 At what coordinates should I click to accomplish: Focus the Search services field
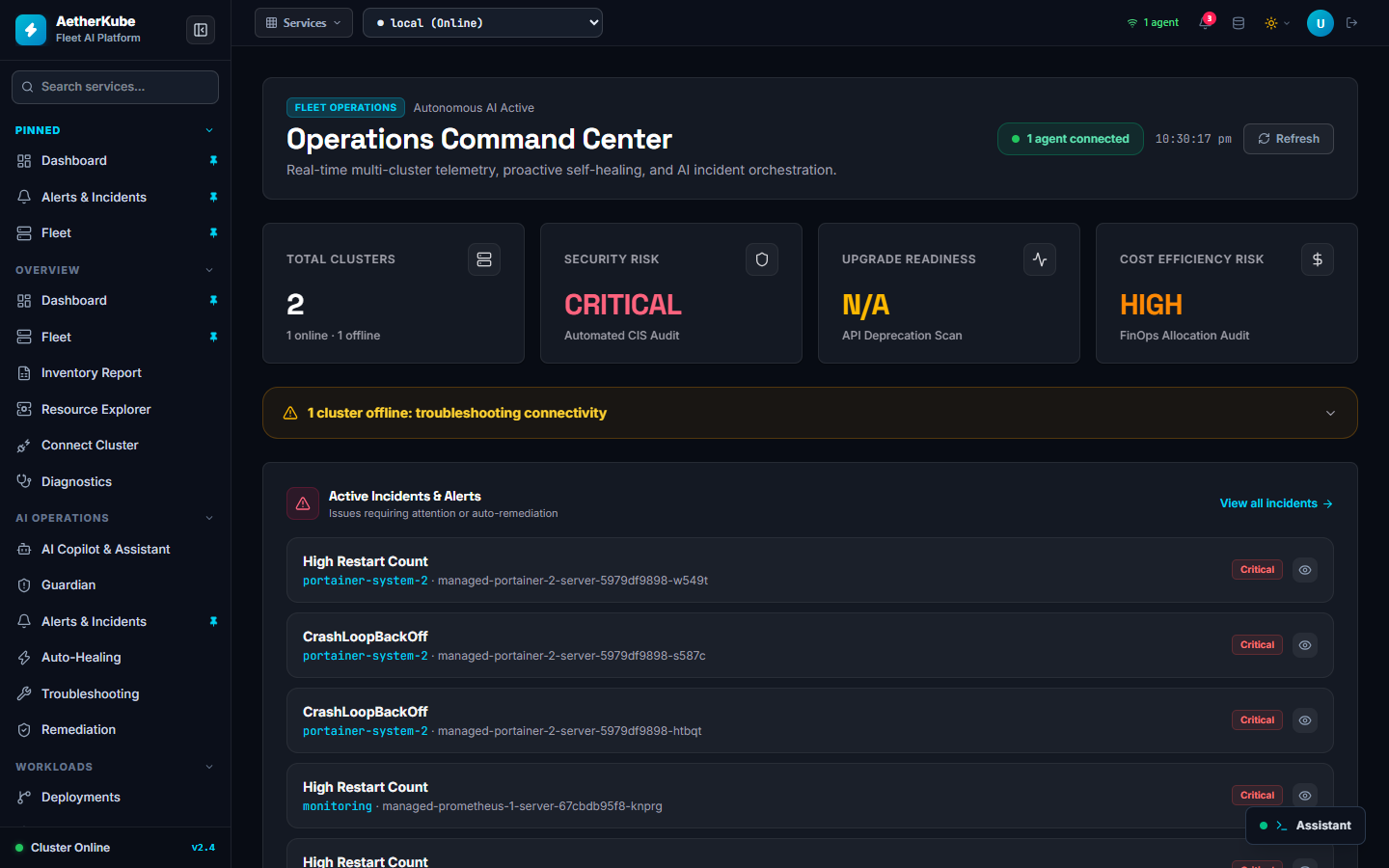pos(115,87)
